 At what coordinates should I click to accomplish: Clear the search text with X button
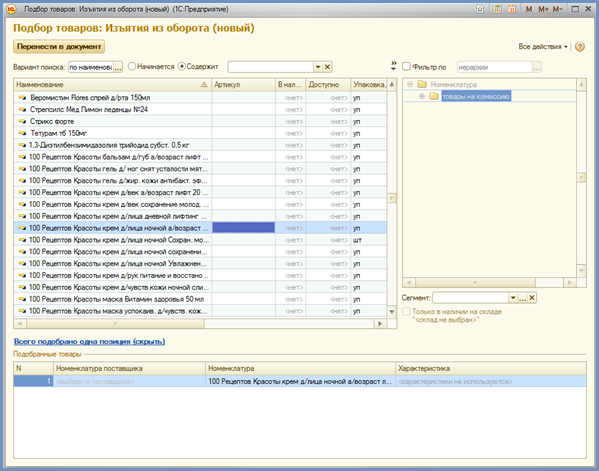pyautogui.click(x=327, y=67)
